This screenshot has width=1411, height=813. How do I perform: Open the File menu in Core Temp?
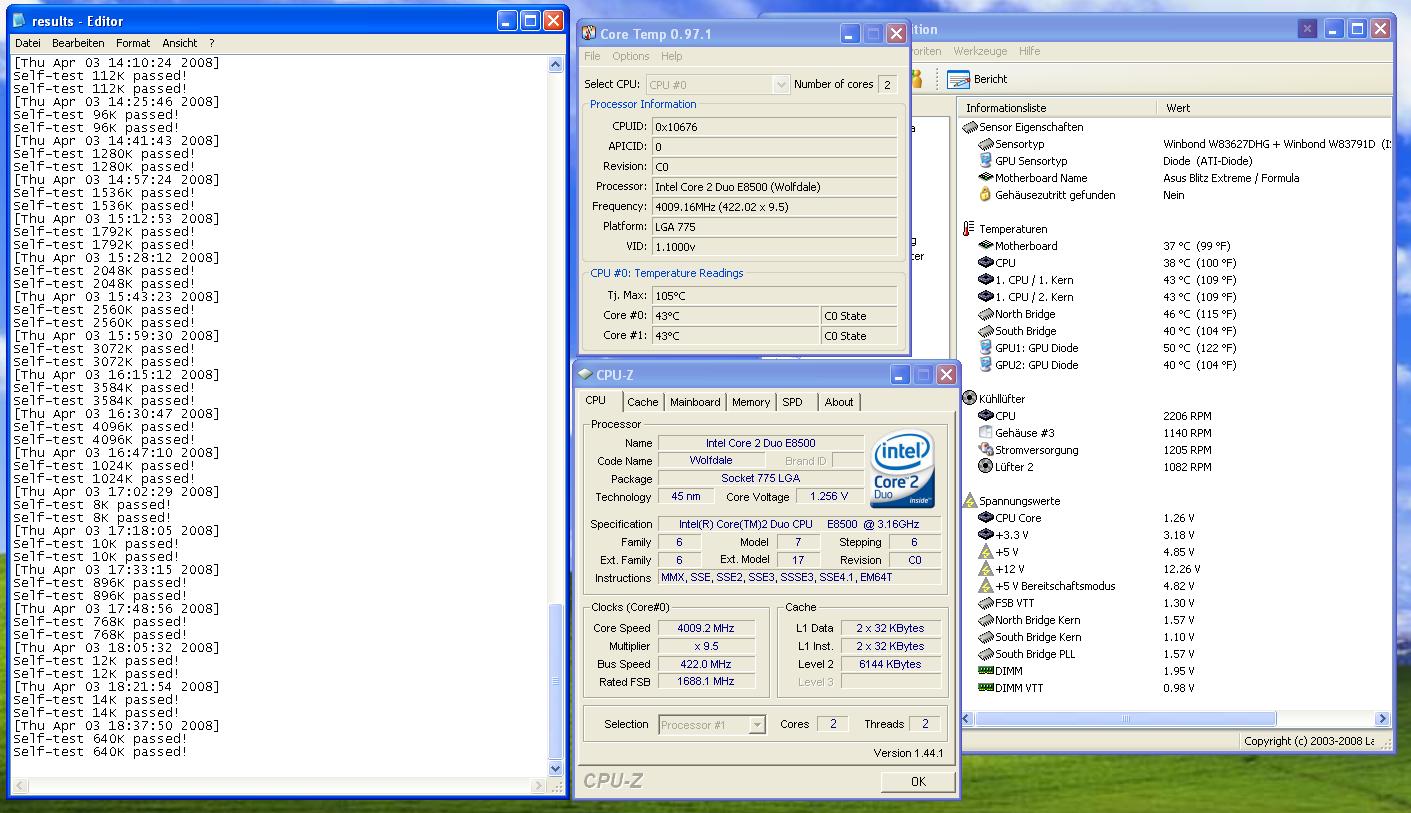pos(592,56)
